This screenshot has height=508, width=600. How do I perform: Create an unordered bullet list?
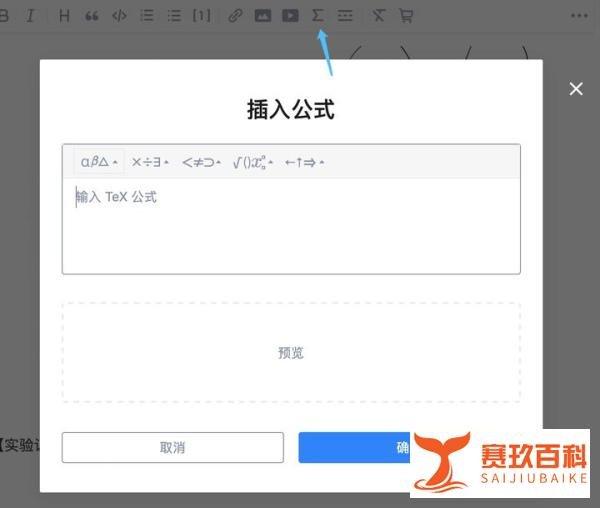174,16
